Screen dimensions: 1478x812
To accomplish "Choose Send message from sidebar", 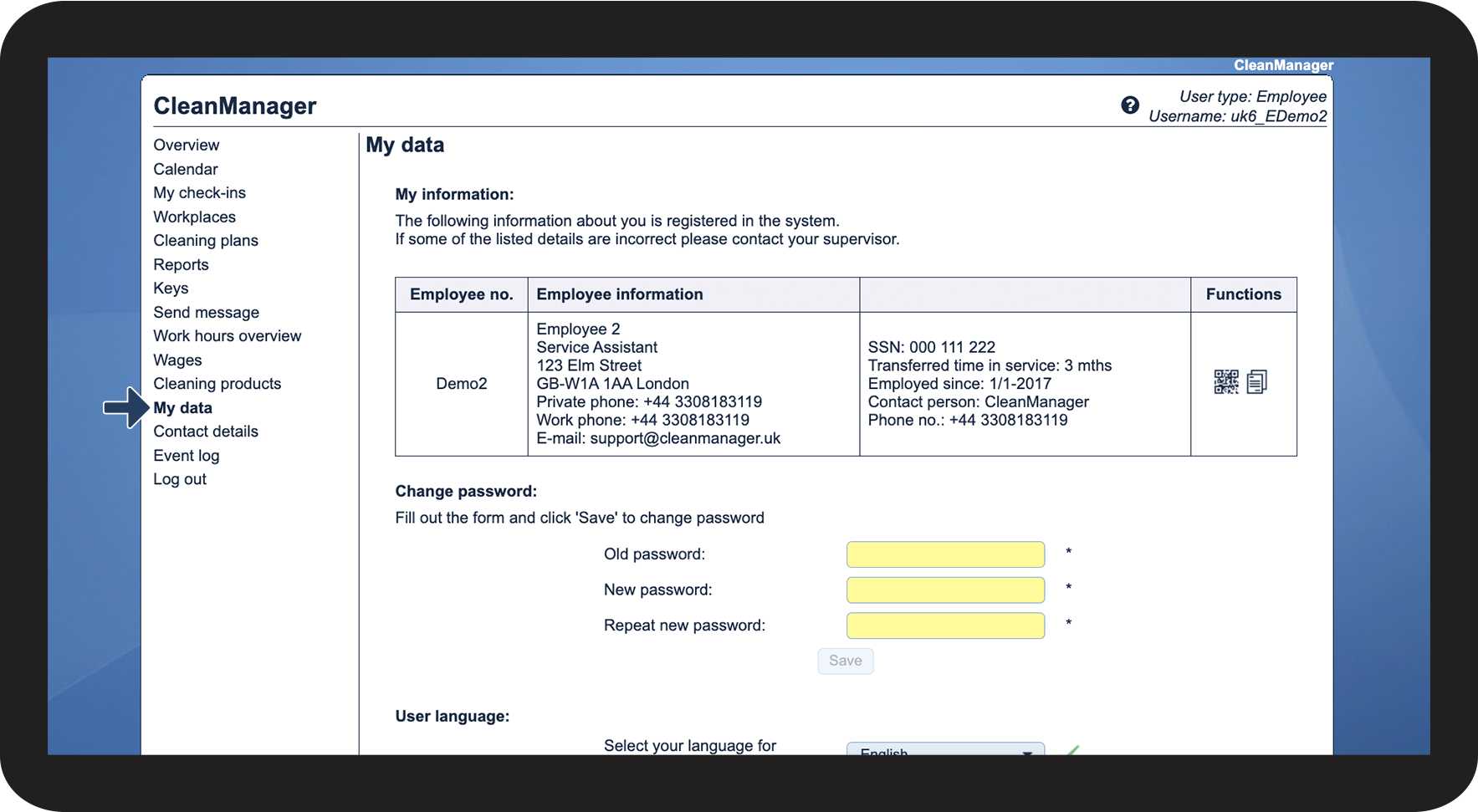I will (x=206, y=313).
